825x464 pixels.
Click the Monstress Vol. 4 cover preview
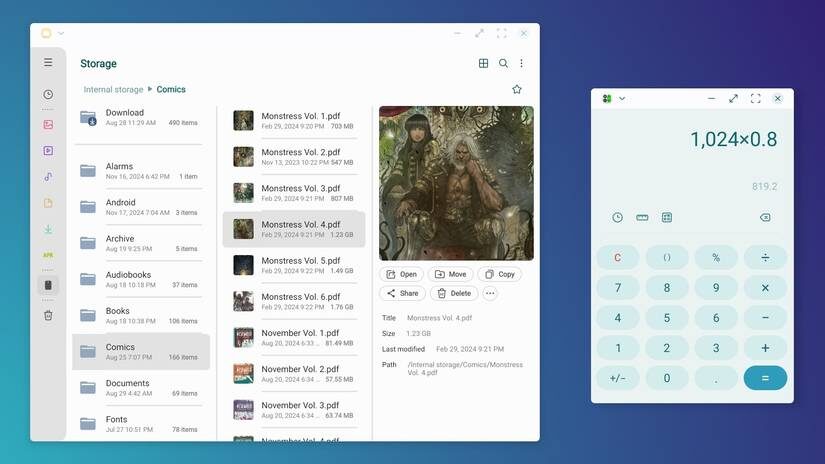[x=456, y=183]
